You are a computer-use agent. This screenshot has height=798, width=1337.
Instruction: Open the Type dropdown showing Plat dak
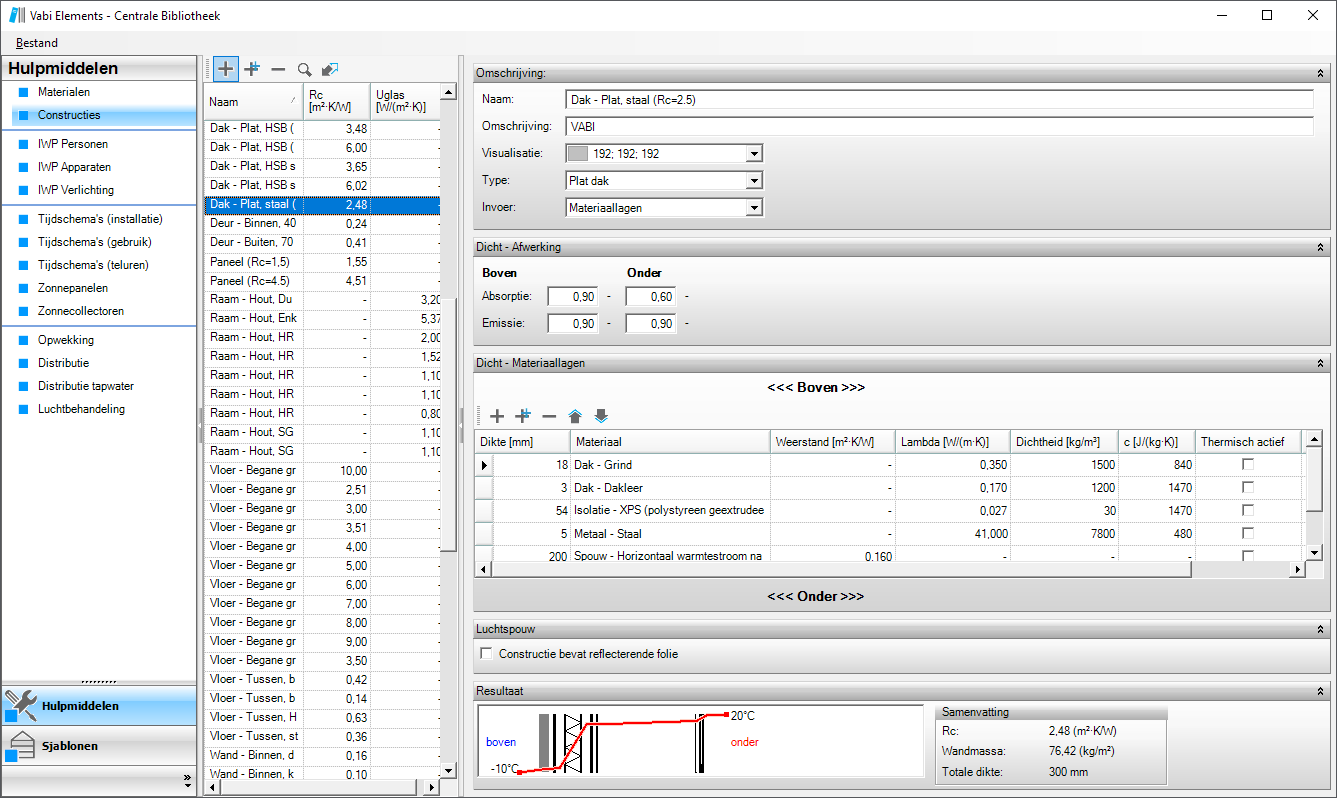754,181
